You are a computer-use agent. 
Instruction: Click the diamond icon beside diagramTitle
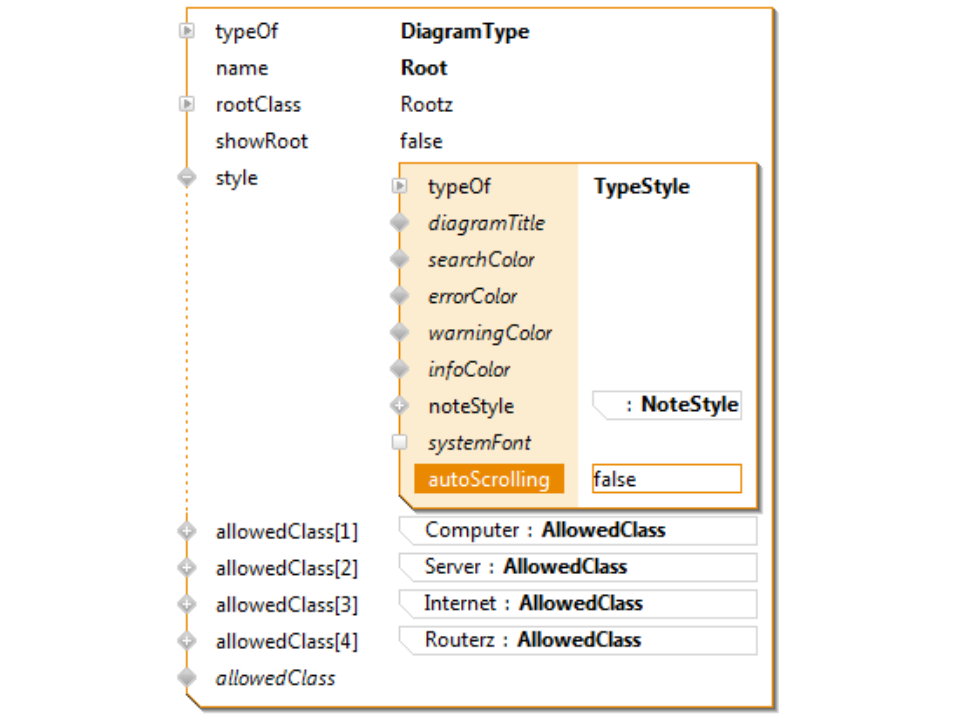click(400, 223)
